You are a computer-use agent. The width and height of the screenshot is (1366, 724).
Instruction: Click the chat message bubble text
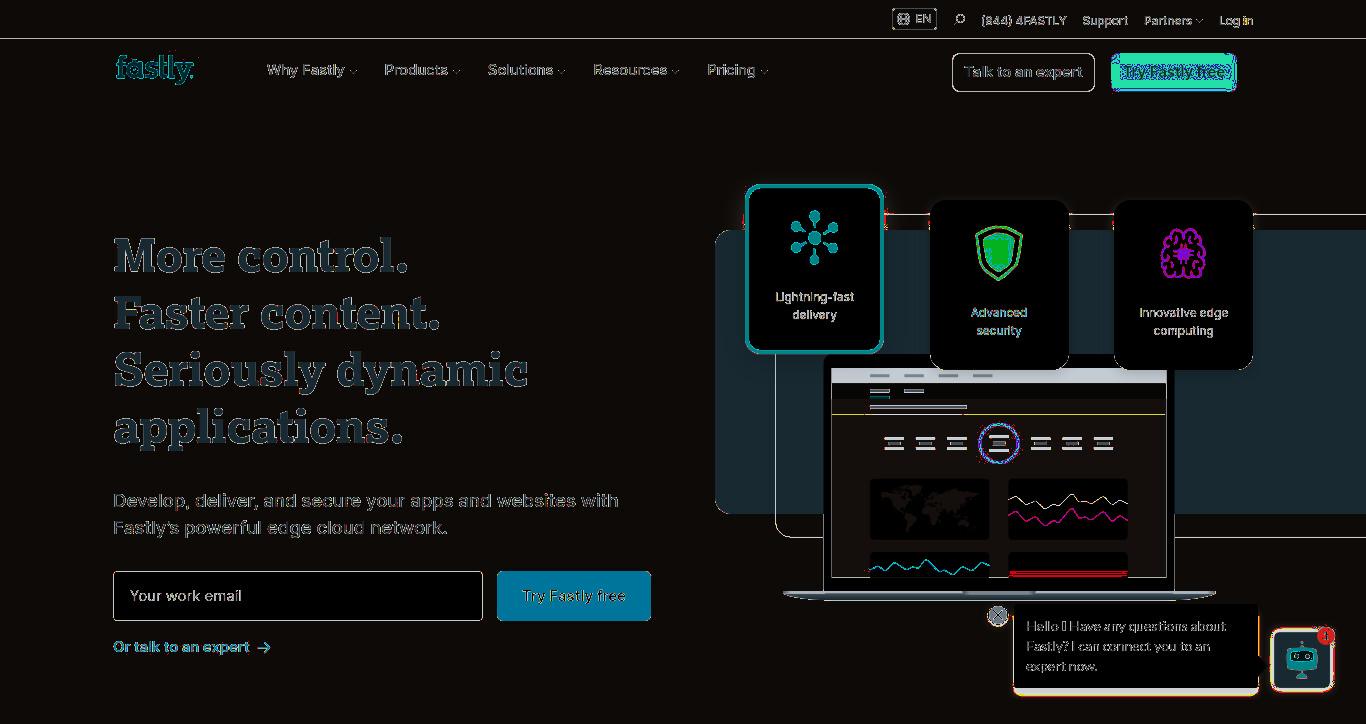coord(1127,646)
